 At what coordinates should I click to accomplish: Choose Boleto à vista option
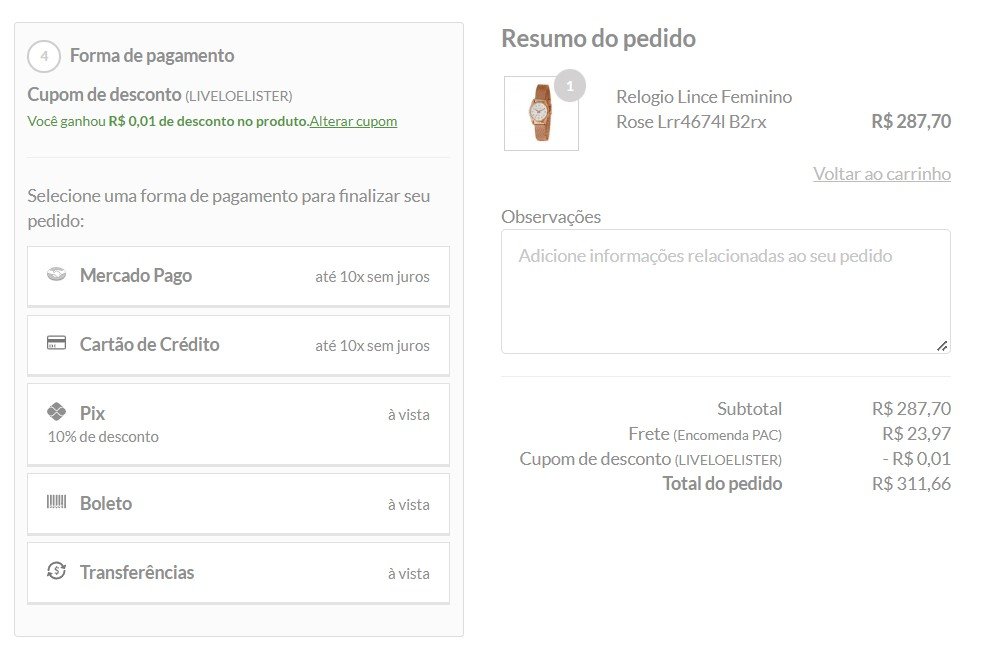pos(238,504)
